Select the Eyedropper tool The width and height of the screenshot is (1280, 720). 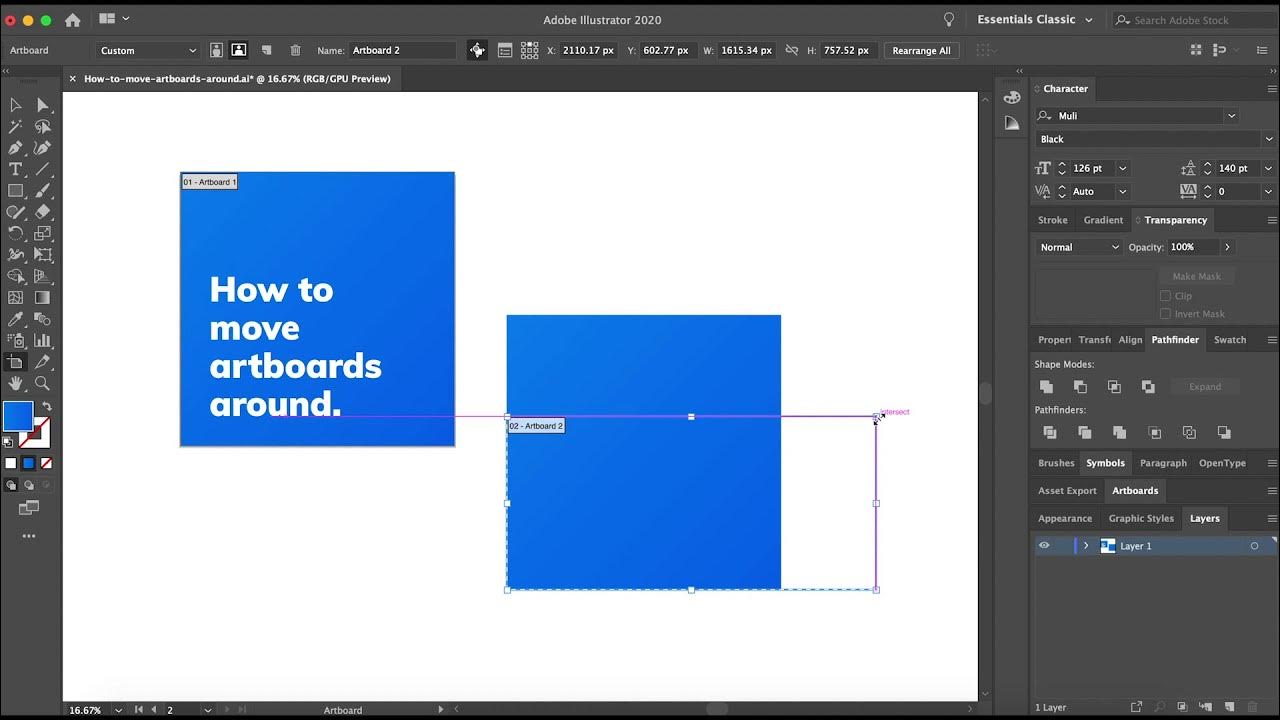click(16, 319)
